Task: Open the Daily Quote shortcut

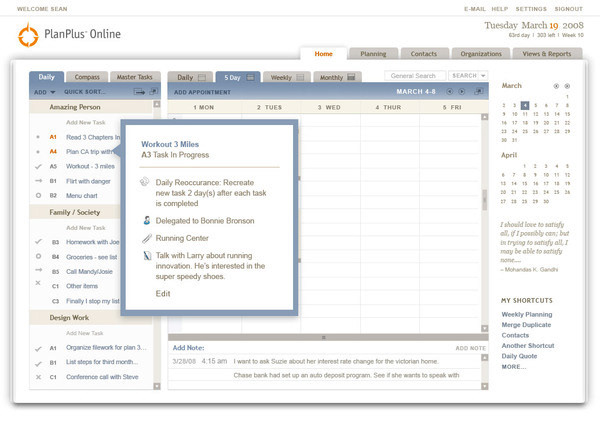Action: [x=519, y=356]
